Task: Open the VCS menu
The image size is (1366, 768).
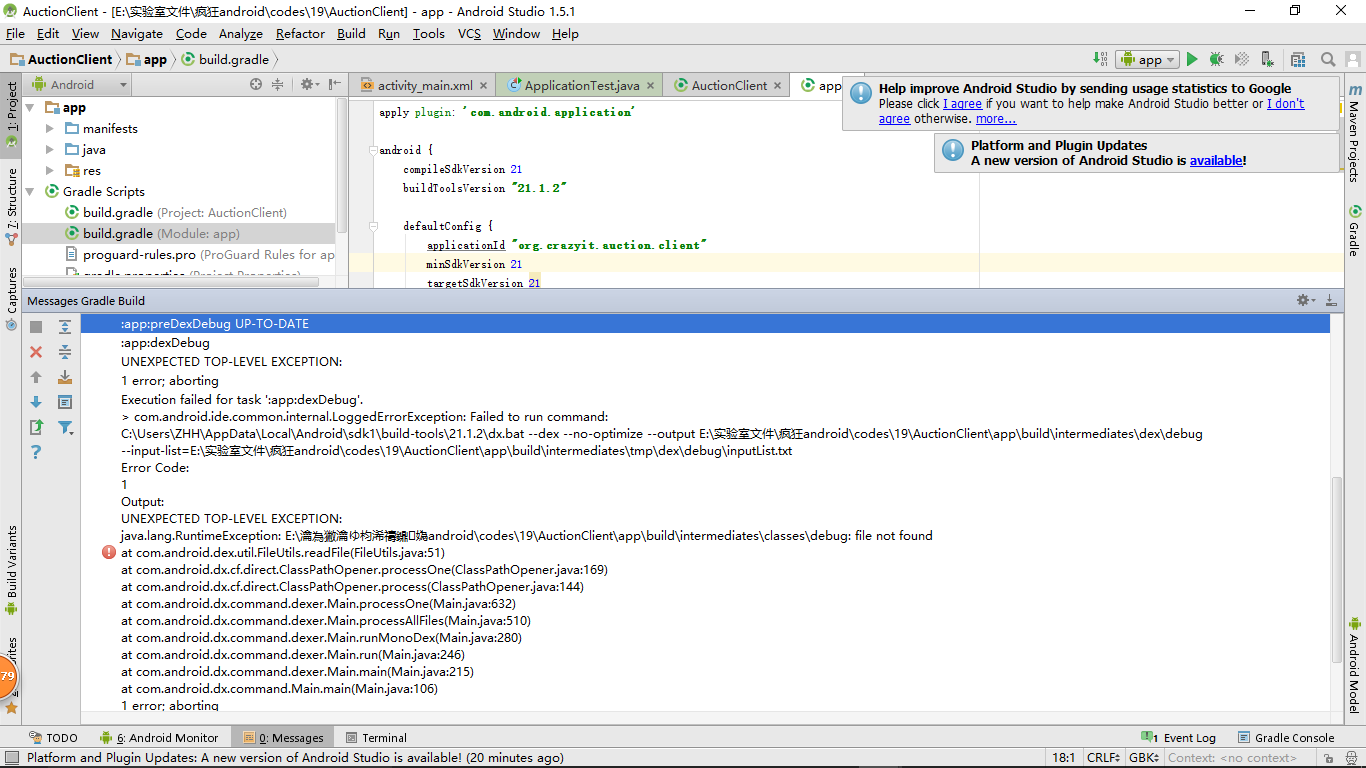Action: [469, 33]
